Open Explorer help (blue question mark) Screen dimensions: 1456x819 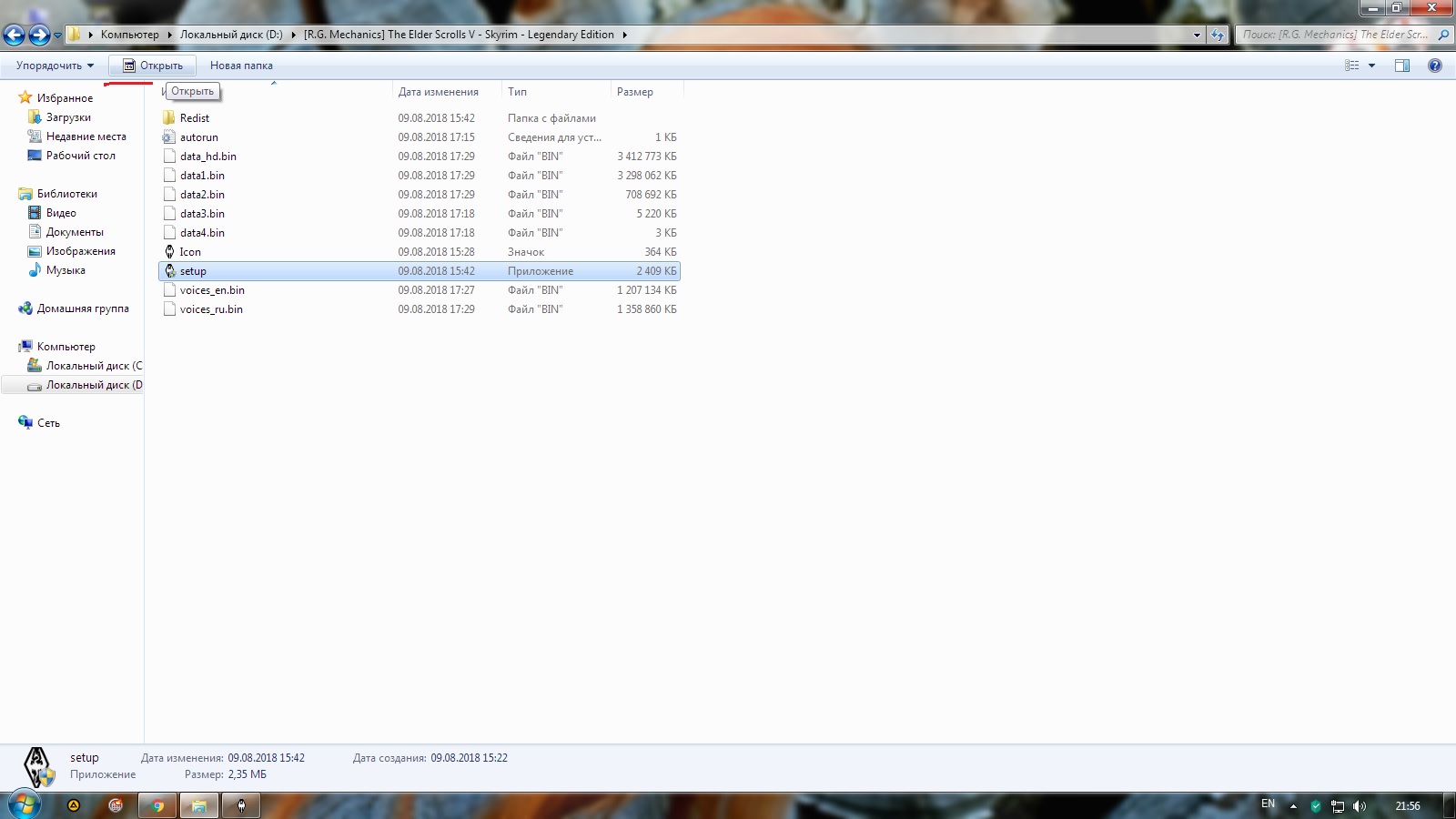(x=1435, y=66)
